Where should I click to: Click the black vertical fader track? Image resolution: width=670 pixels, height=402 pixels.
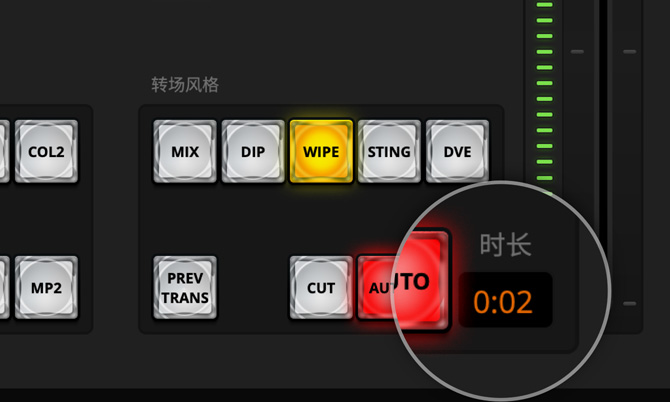(602, 120)
